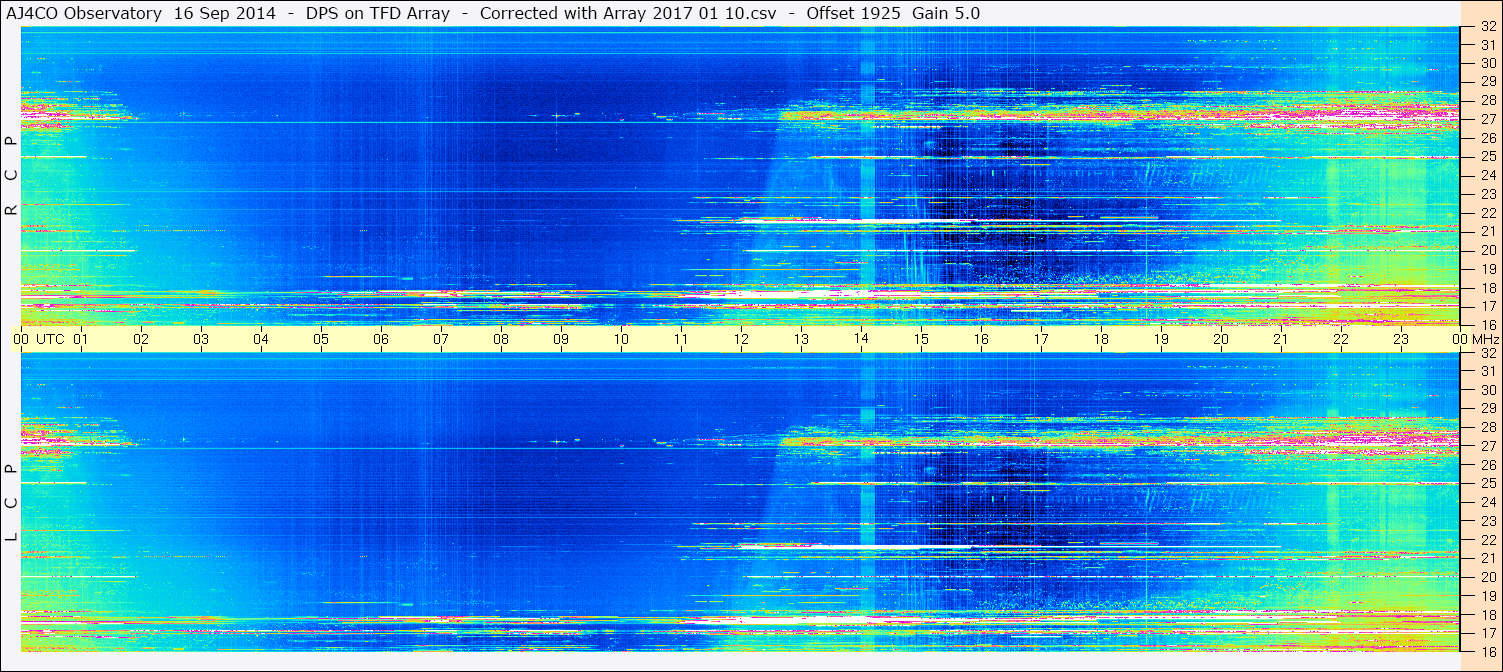Click the AJ4CO Observatory title text
The image size is (1503, 672).
pos(84,13)
